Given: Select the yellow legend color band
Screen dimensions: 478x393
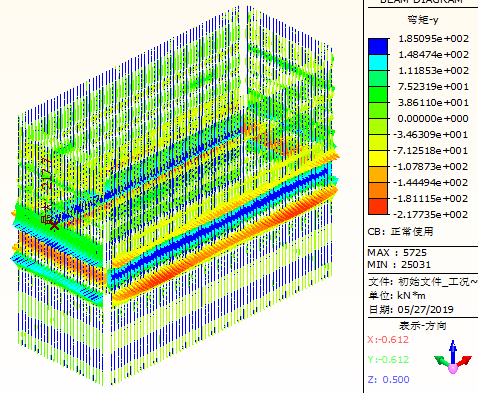Looking at the screenshot, I should [378, 158].
